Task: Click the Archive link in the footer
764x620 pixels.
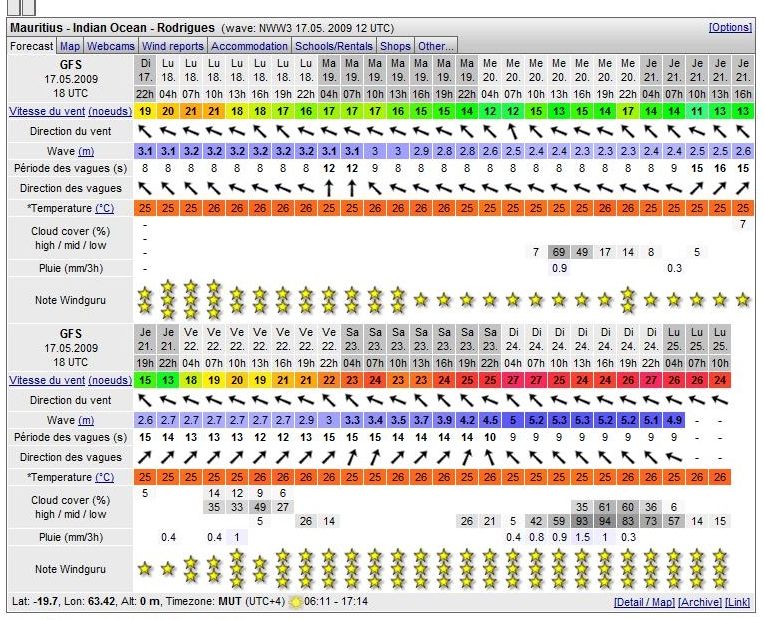Action: coord(698,602)
